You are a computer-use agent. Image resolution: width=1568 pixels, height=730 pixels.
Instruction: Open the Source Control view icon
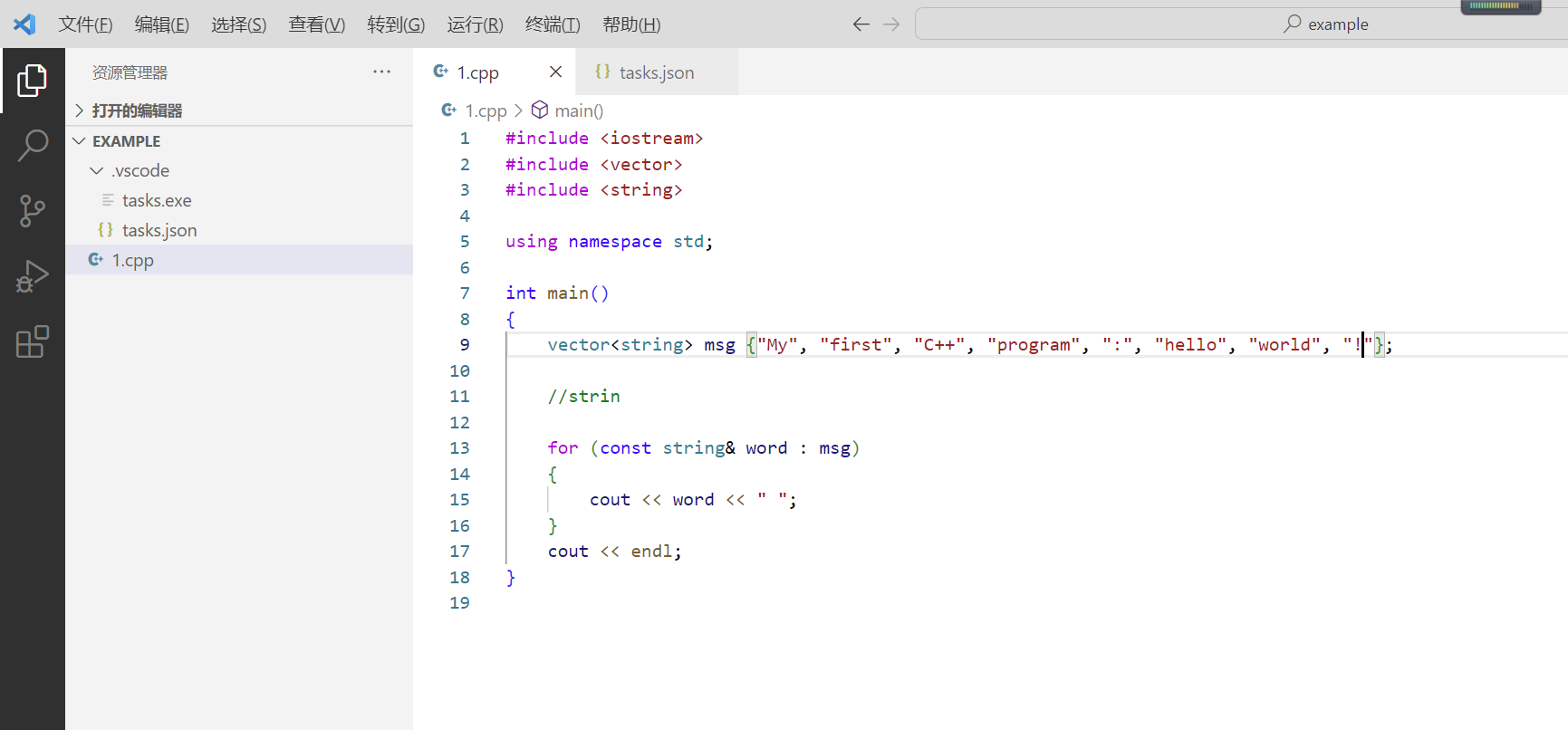(x=33, y=211)
